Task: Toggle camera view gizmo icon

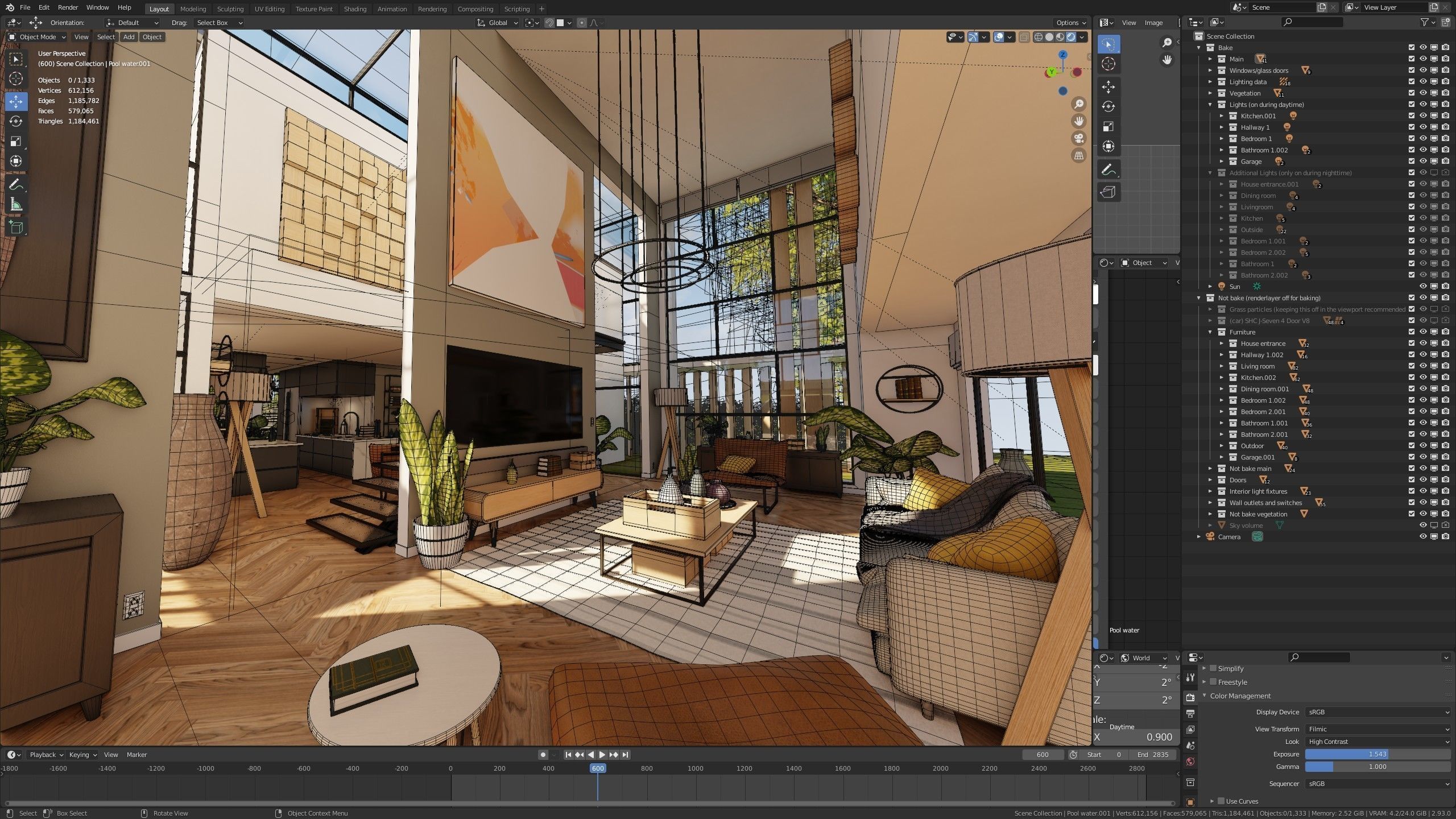Action: point(1078,138)
